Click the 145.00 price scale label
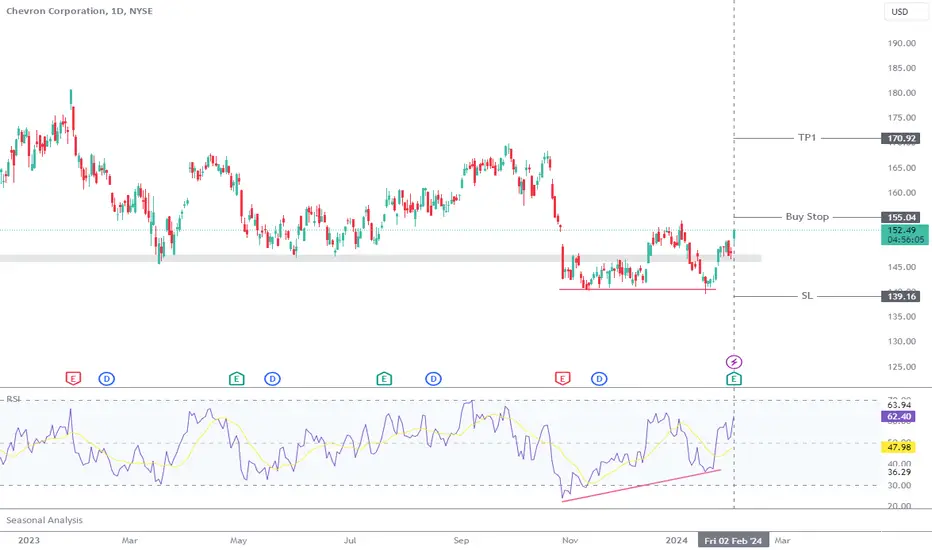Image resolution: width=932 pixels, height=550 pixels. pyautogui.click(x=902, y=267)
